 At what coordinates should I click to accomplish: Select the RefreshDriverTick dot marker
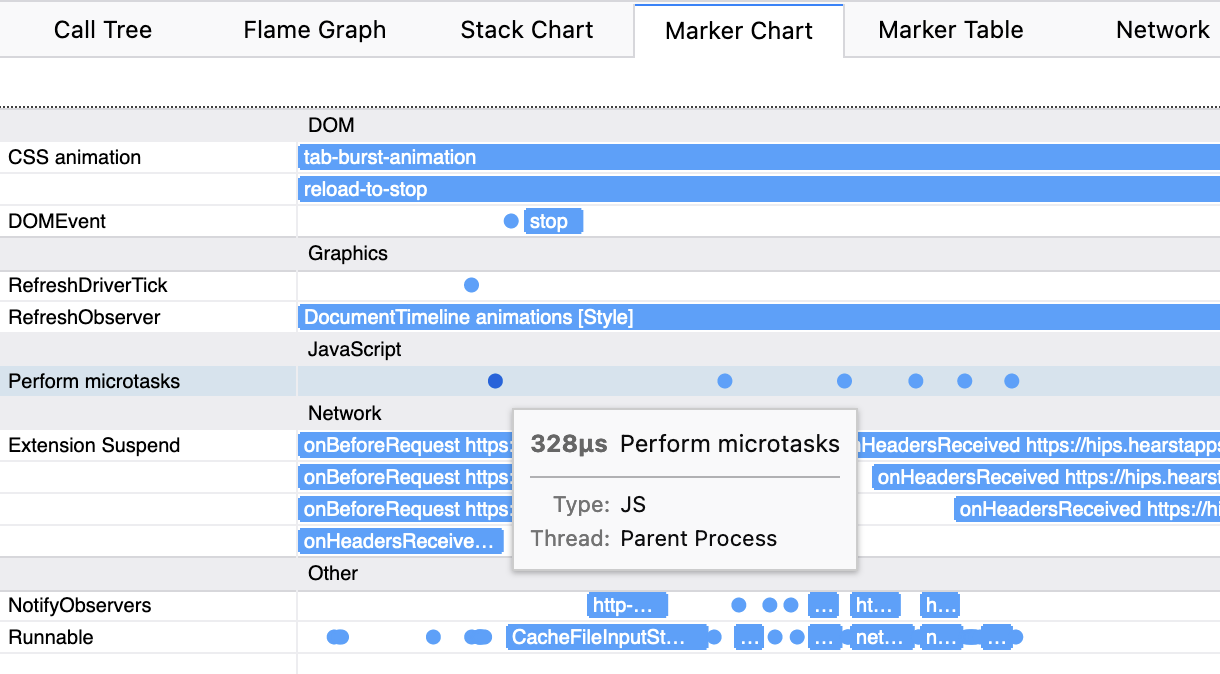click(472, 285)
